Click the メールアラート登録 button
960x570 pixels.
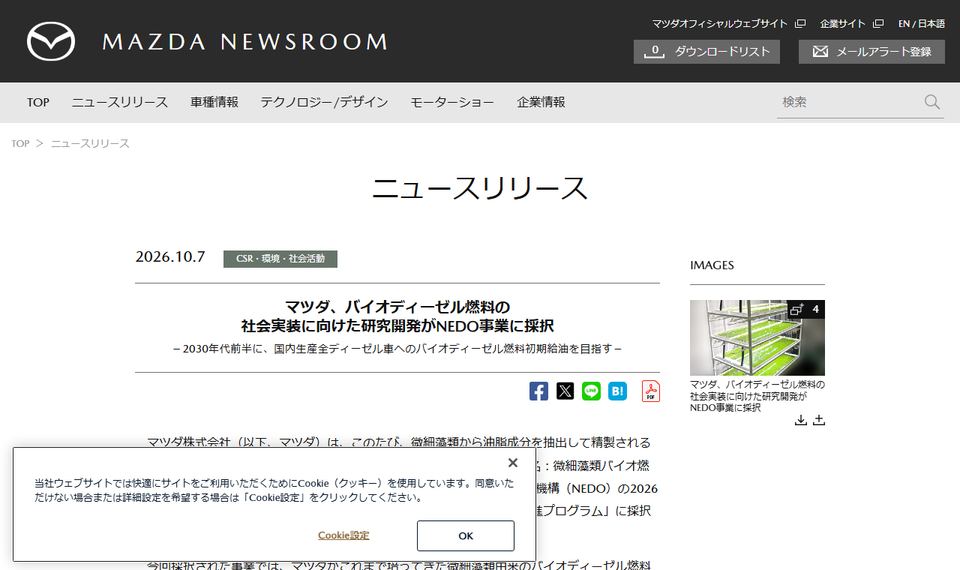(871, 52)
